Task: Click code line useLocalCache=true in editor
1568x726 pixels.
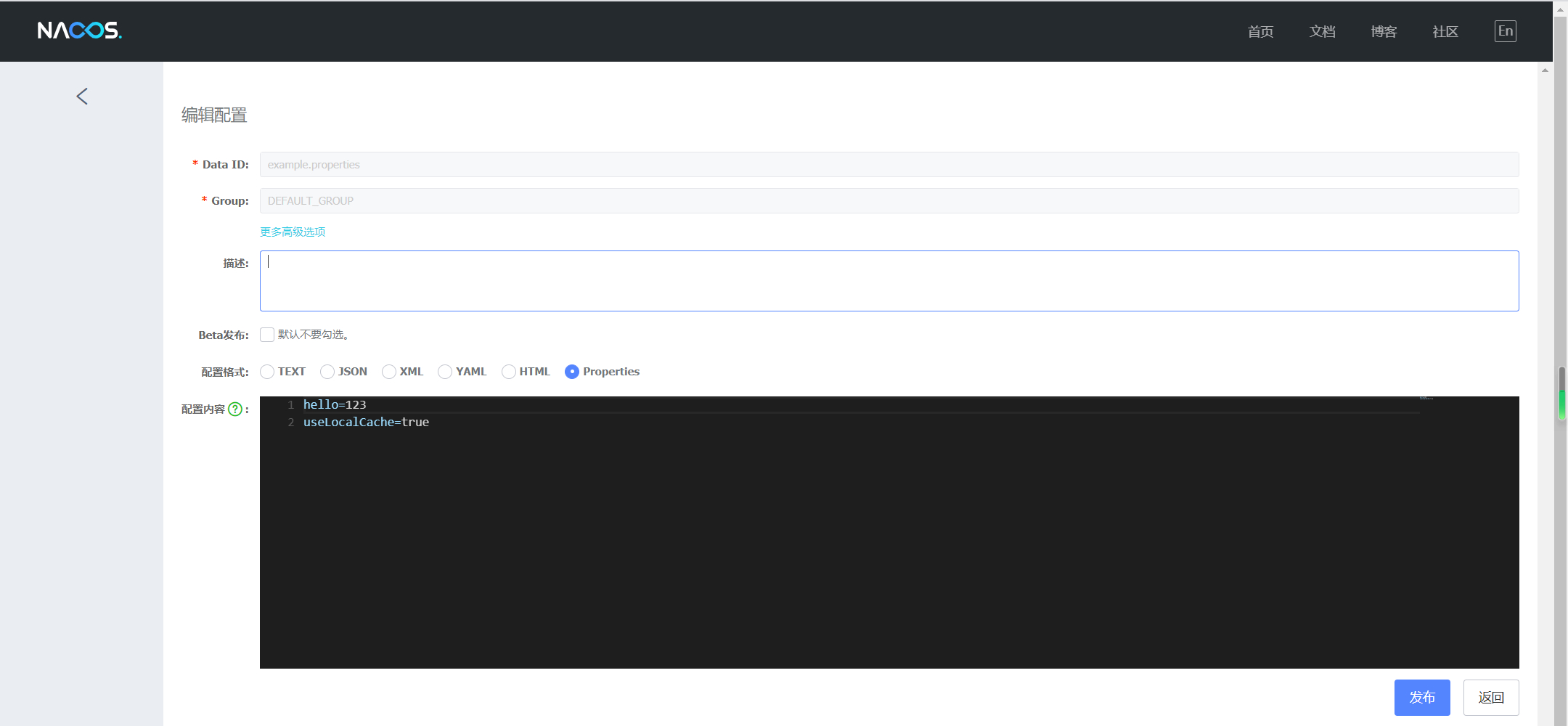Action: (366, 422)
